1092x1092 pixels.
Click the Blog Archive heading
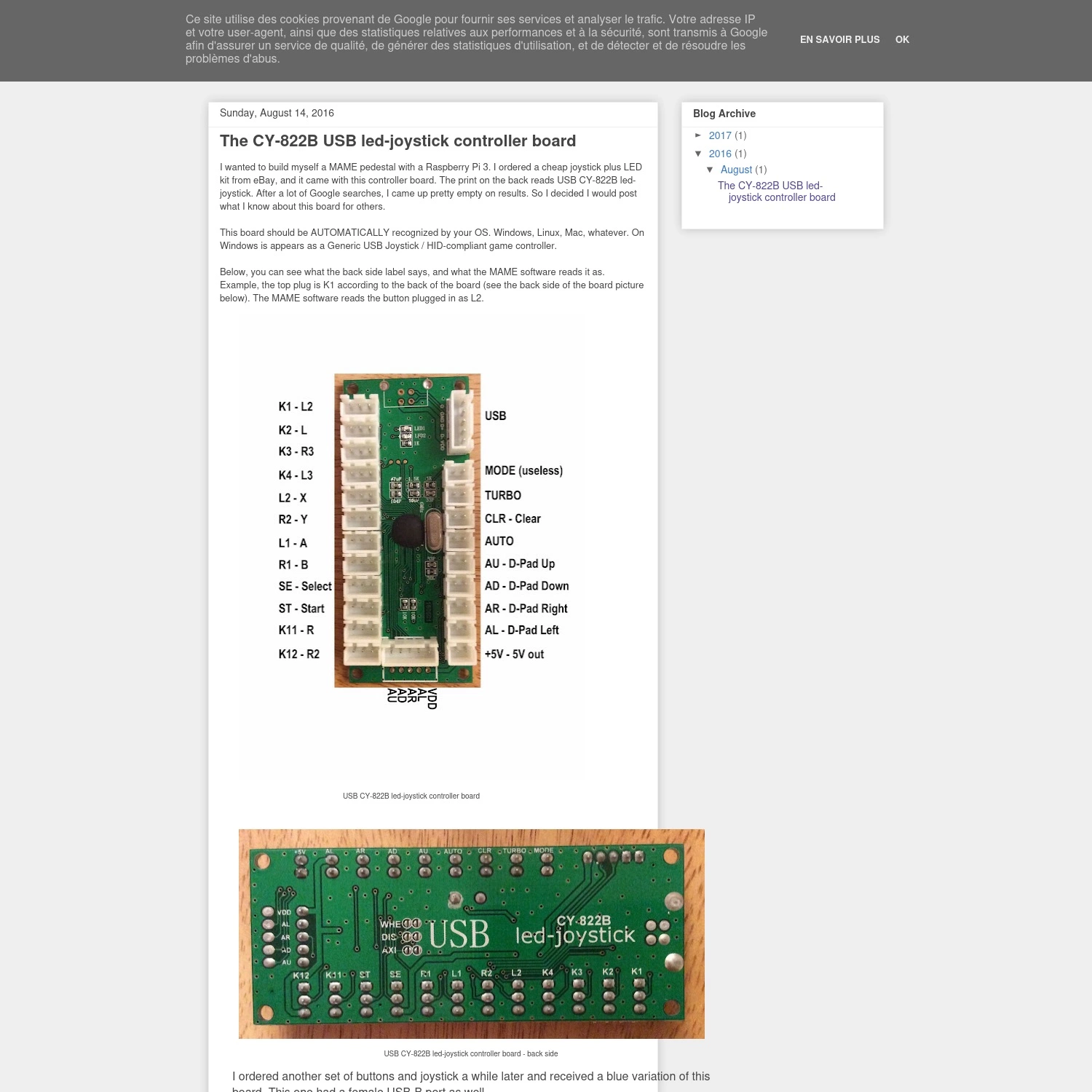tap(724, 114)
